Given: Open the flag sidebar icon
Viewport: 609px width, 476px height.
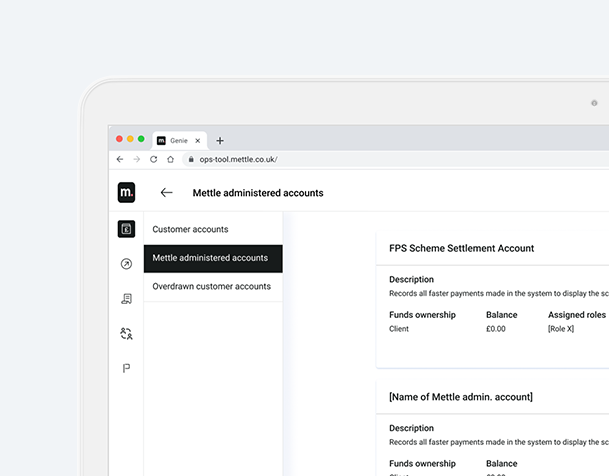Looking at the screenshot, I should [x=126, y=369].
